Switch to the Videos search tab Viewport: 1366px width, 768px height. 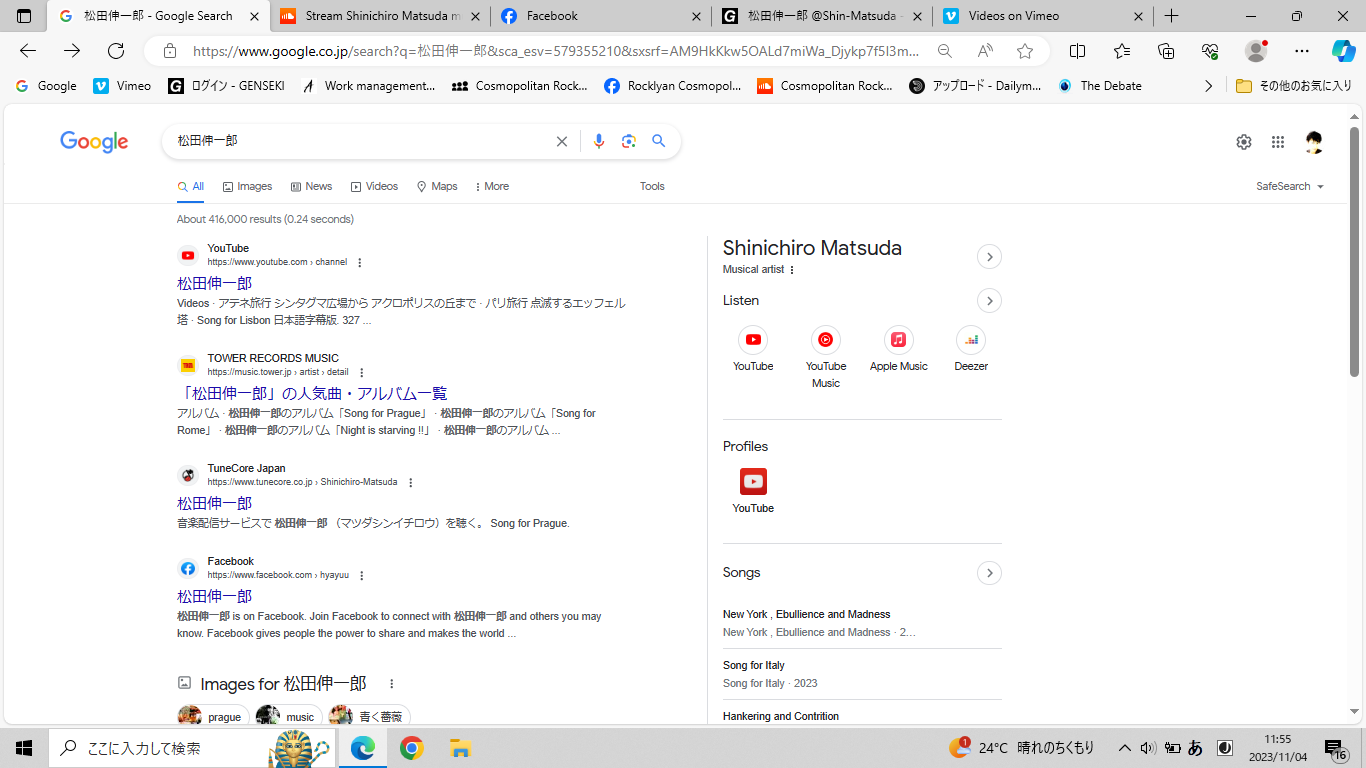[374, 187]
